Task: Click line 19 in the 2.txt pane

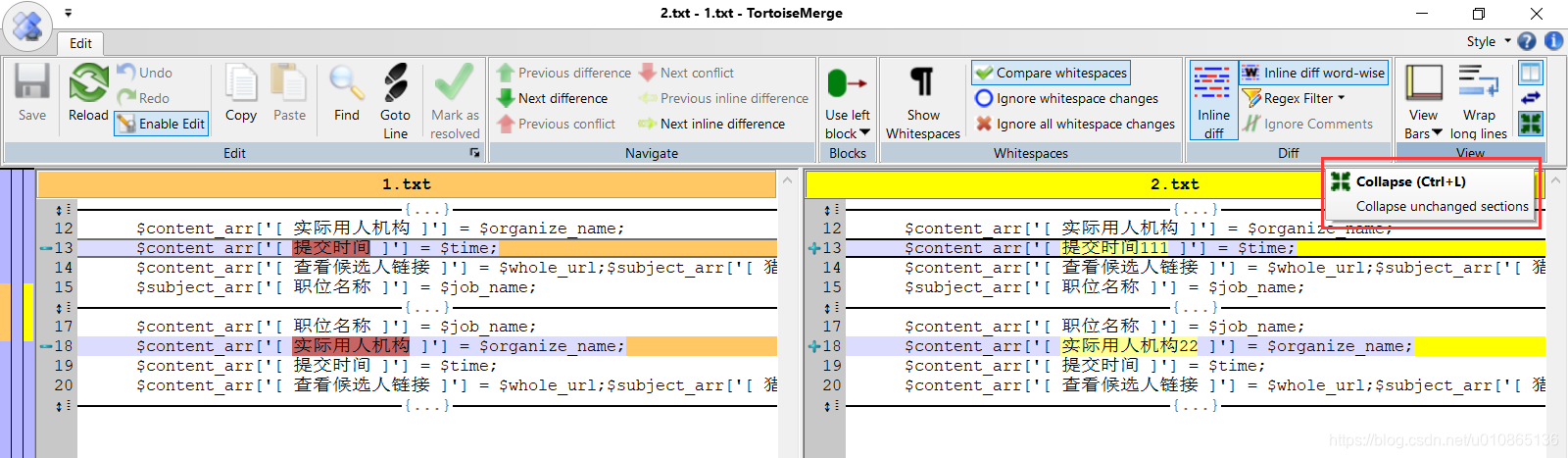Action: point(1196,366)
